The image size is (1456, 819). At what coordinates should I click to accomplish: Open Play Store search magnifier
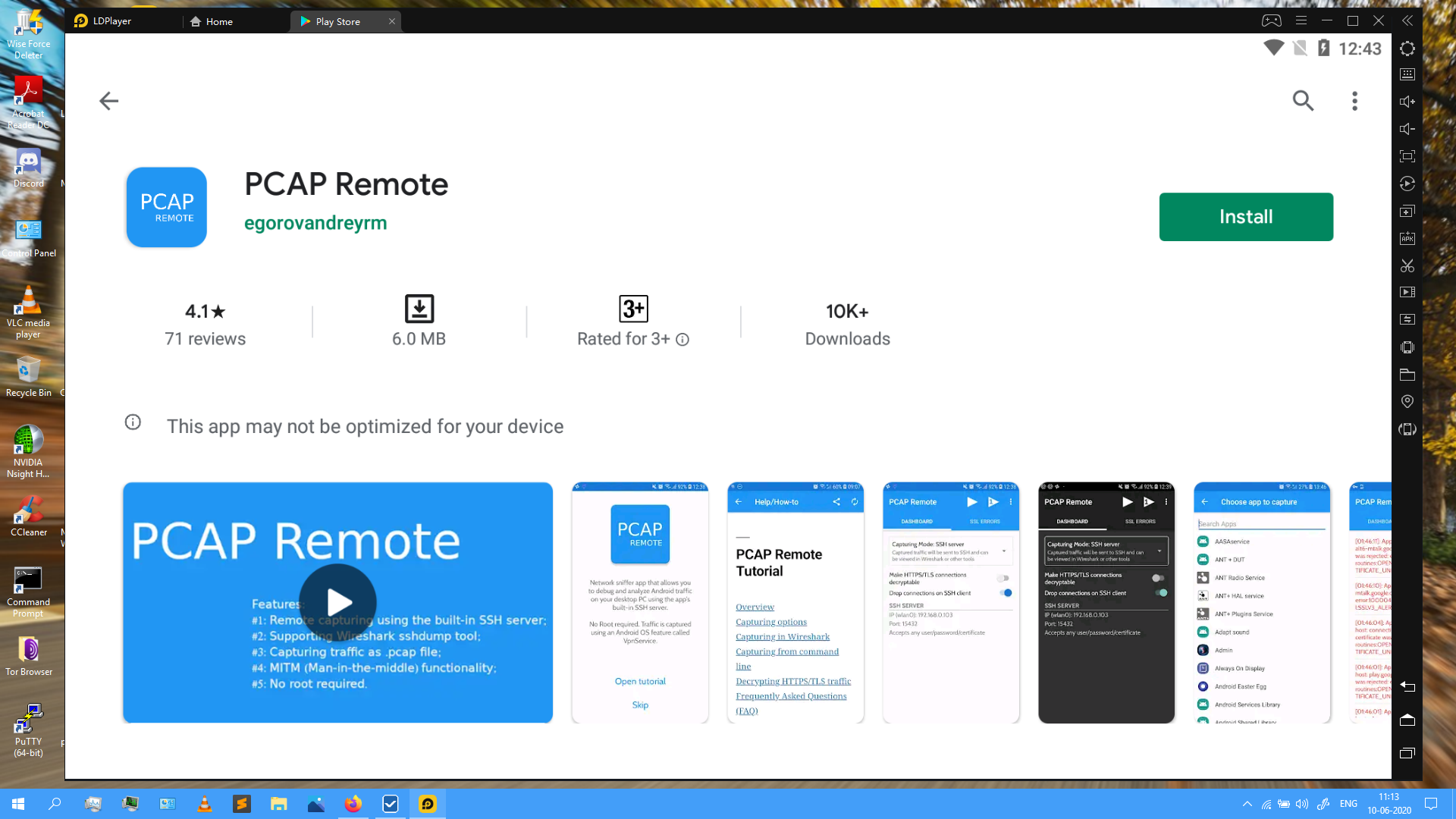[1303, 101]
